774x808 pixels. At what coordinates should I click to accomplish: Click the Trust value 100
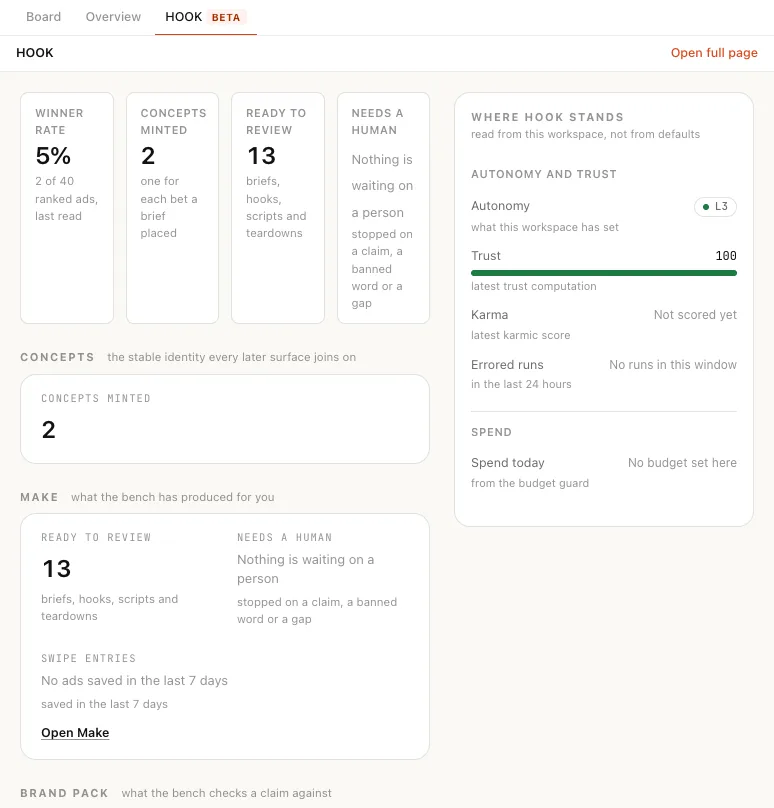coord(726,256)
